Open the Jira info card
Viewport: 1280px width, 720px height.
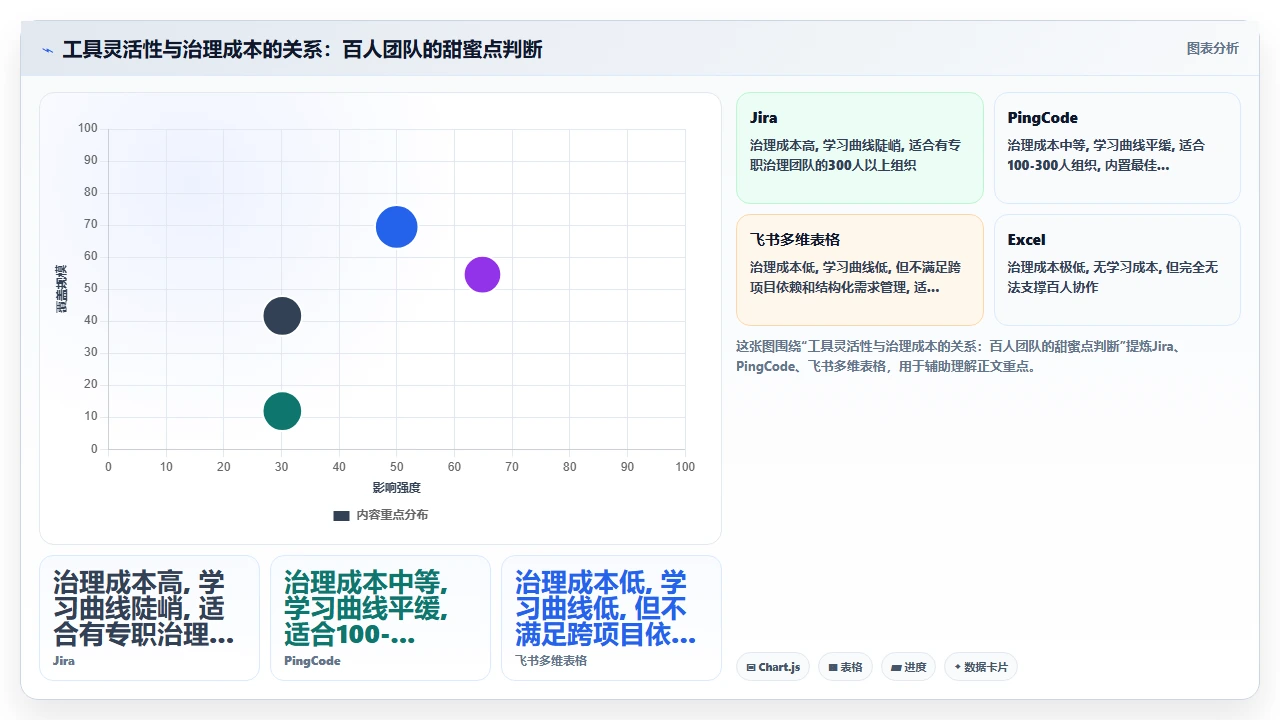pyautogui.click(x=860, y=148)
